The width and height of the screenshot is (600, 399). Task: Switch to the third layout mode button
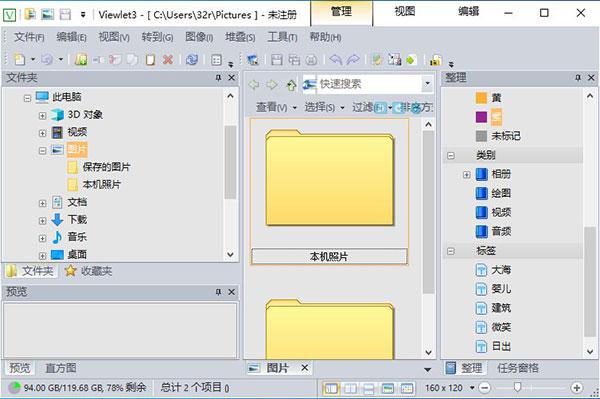click(368, 388)
